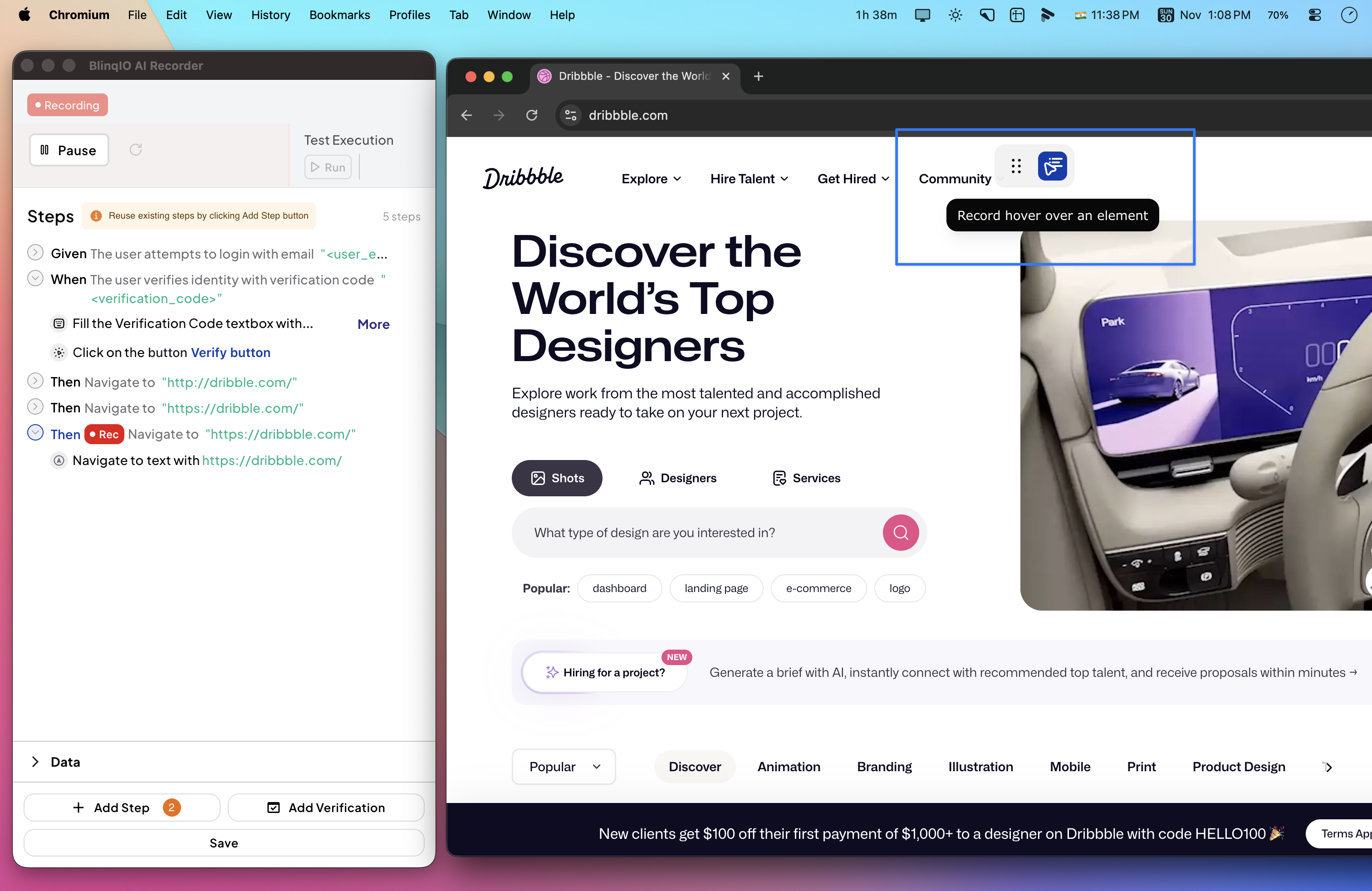This screenshot has height=891, width=1372.
Task: Click the Add Verification button
Action: 326,808
